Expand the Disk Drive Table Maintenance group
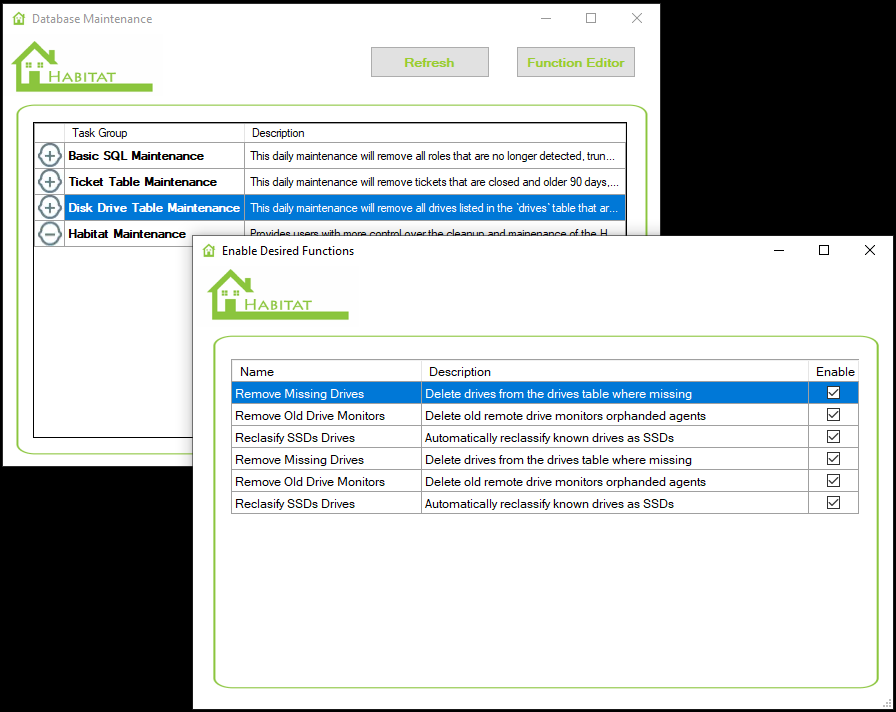 point(50,208)
